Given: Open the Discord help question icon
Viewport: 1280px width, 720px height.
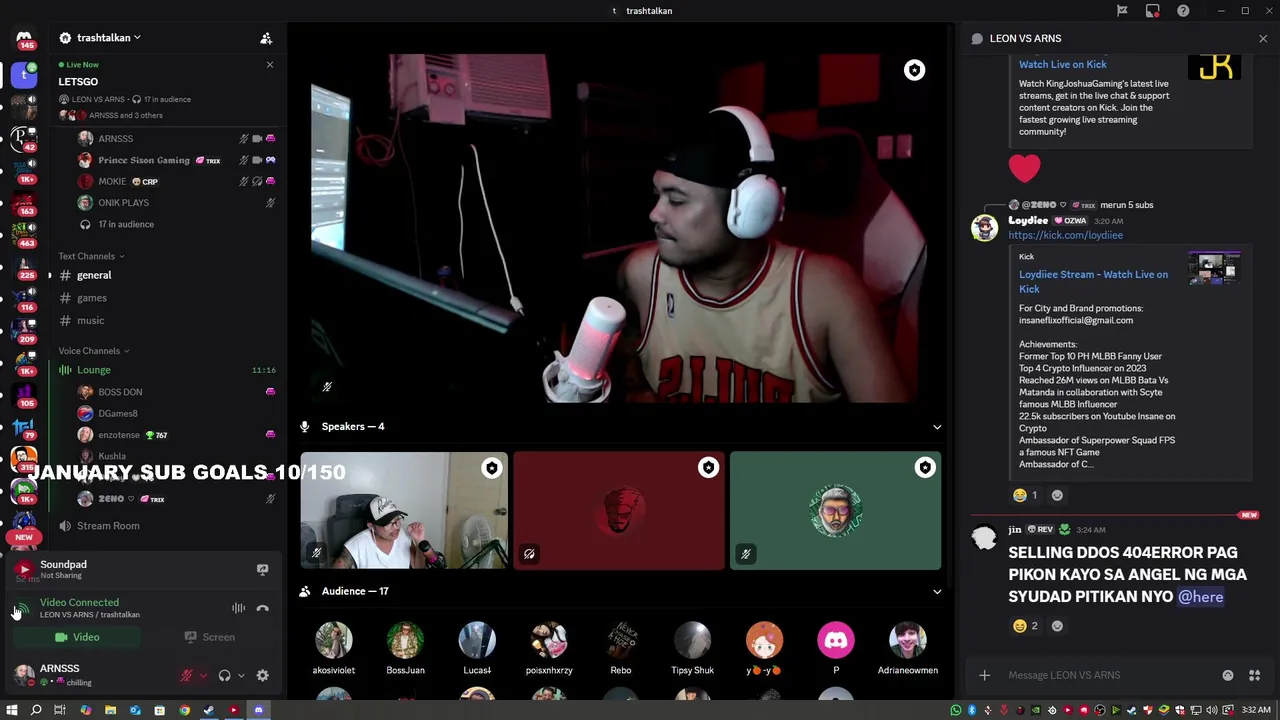Looking at the screenshot, I should point(1183,11).
